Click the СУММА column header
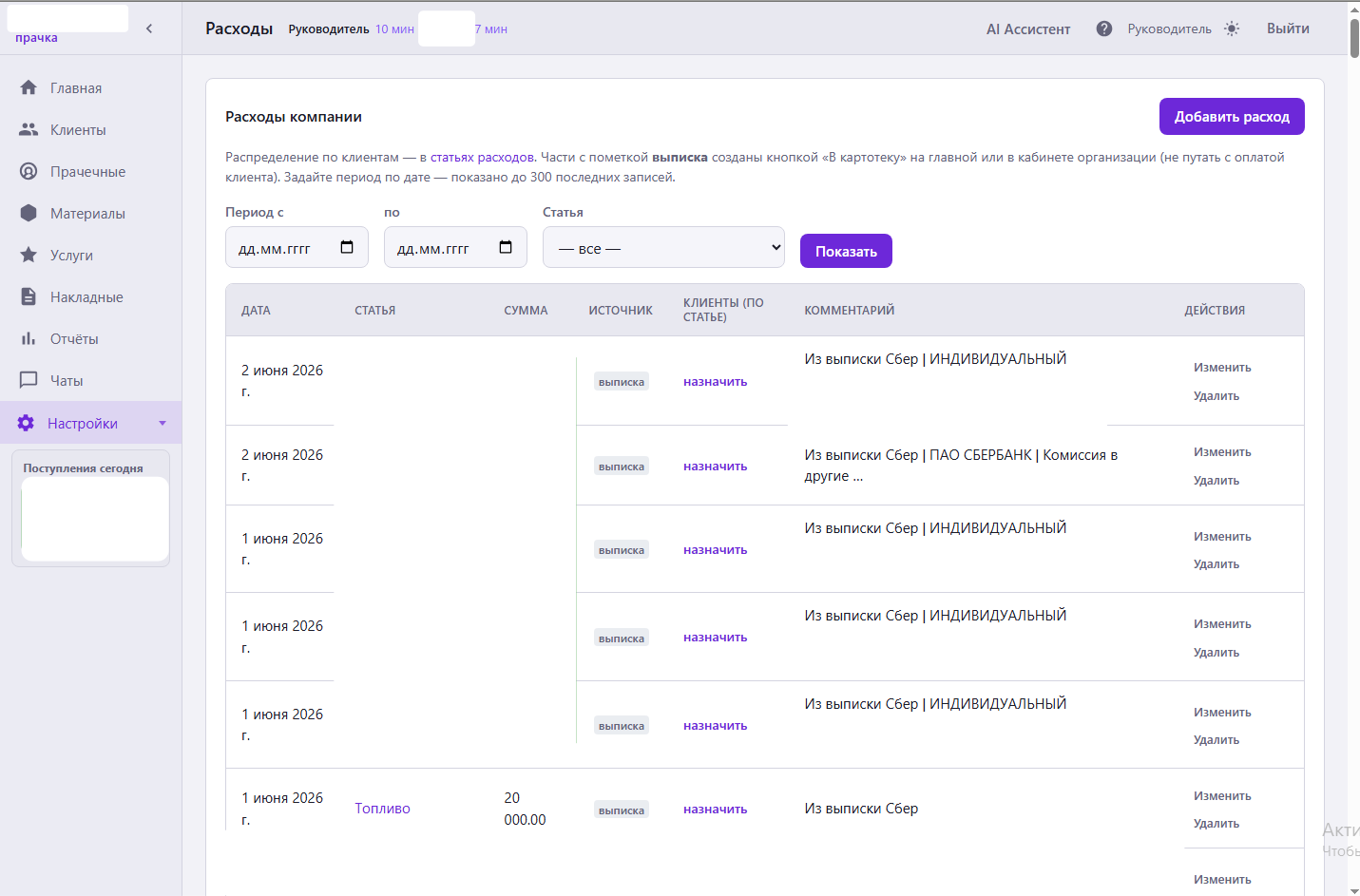 (526, 311)
